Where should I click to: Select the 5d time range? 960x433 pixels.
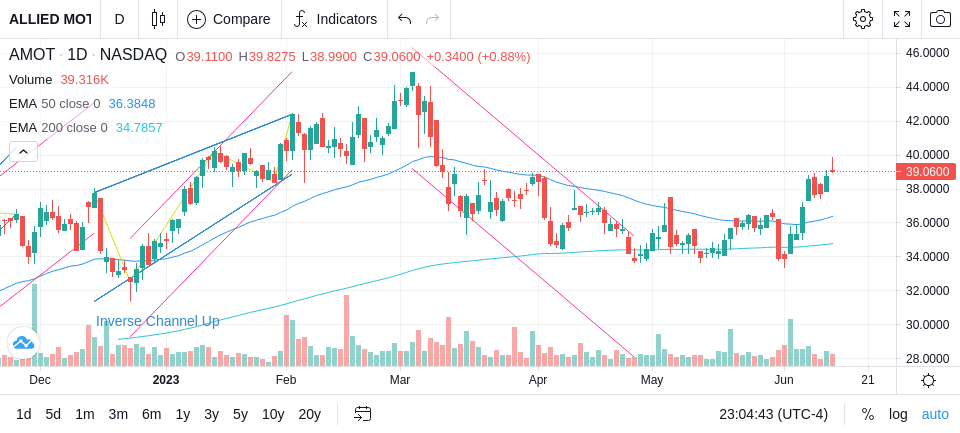(x=53, y=415)
